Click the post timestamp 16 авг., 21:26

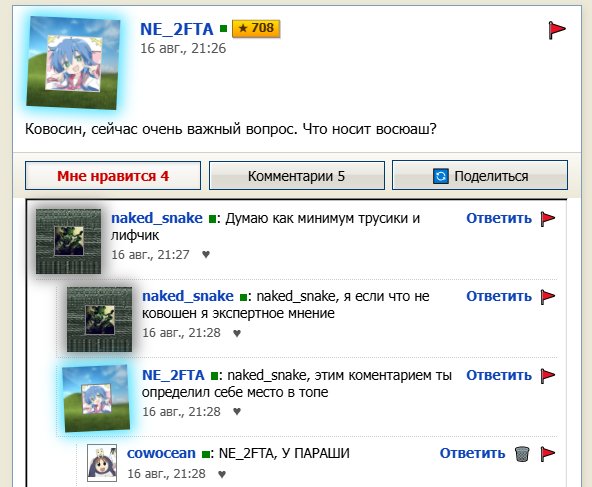pyautogui.click(x=183, y=49)
